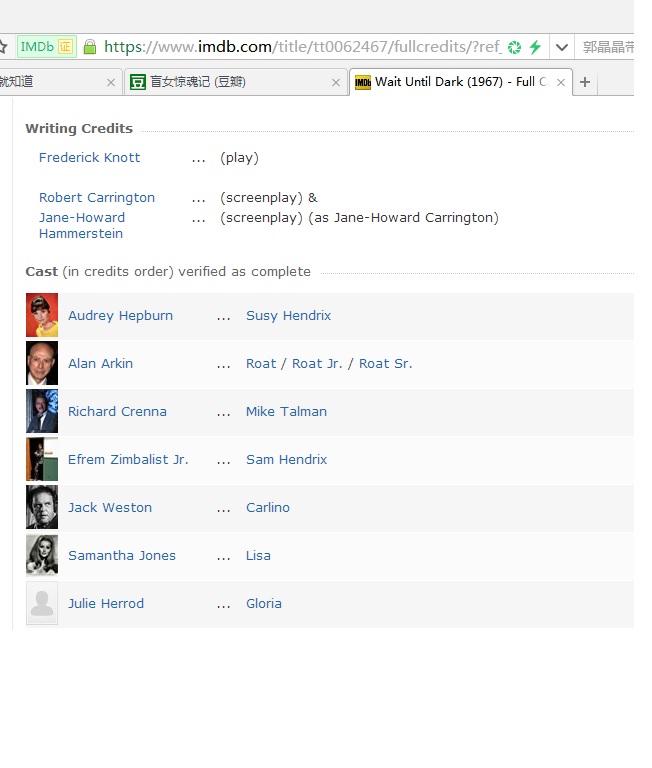The width and height of the screenshot is (652, 768).
Task: Click the IMDb site certificate badge
Action: click(46, 47)
